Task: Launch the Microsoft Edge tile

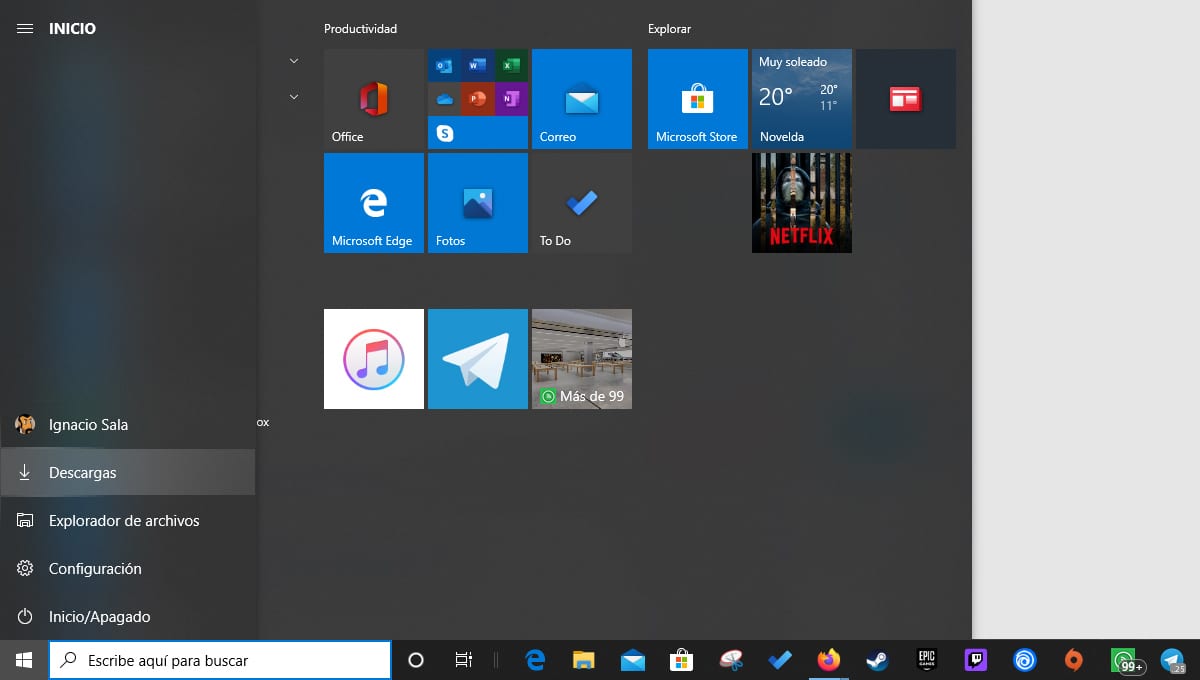Action: pyautogui.click(x=374, y=203)
